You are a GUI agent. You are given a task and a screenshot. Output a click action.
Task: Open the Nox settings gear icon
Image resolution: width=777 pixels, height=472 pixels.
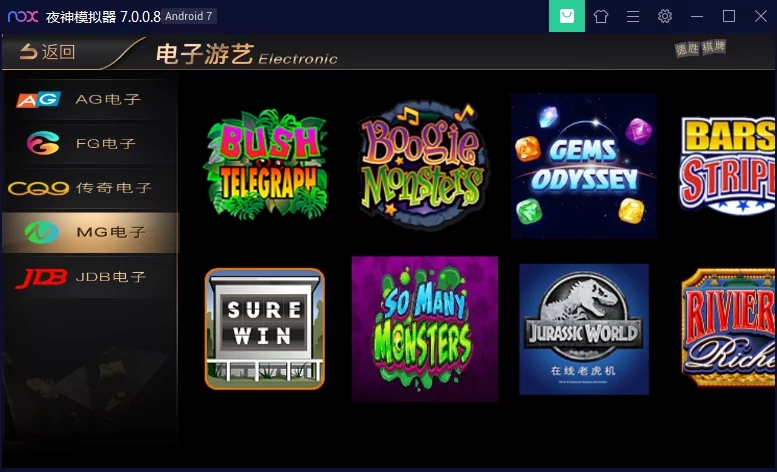coord(665,16)
